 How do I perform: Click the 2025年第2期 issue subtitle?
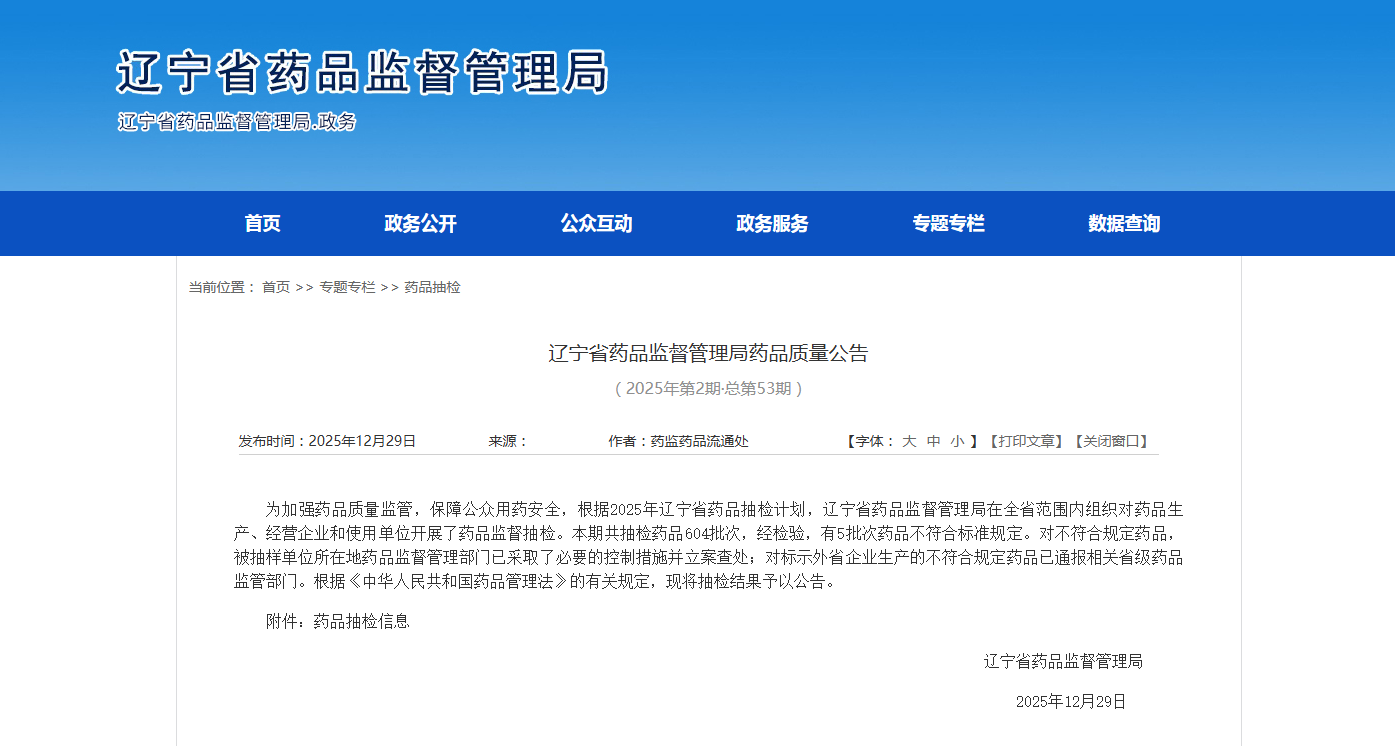(x=708, y=388)
